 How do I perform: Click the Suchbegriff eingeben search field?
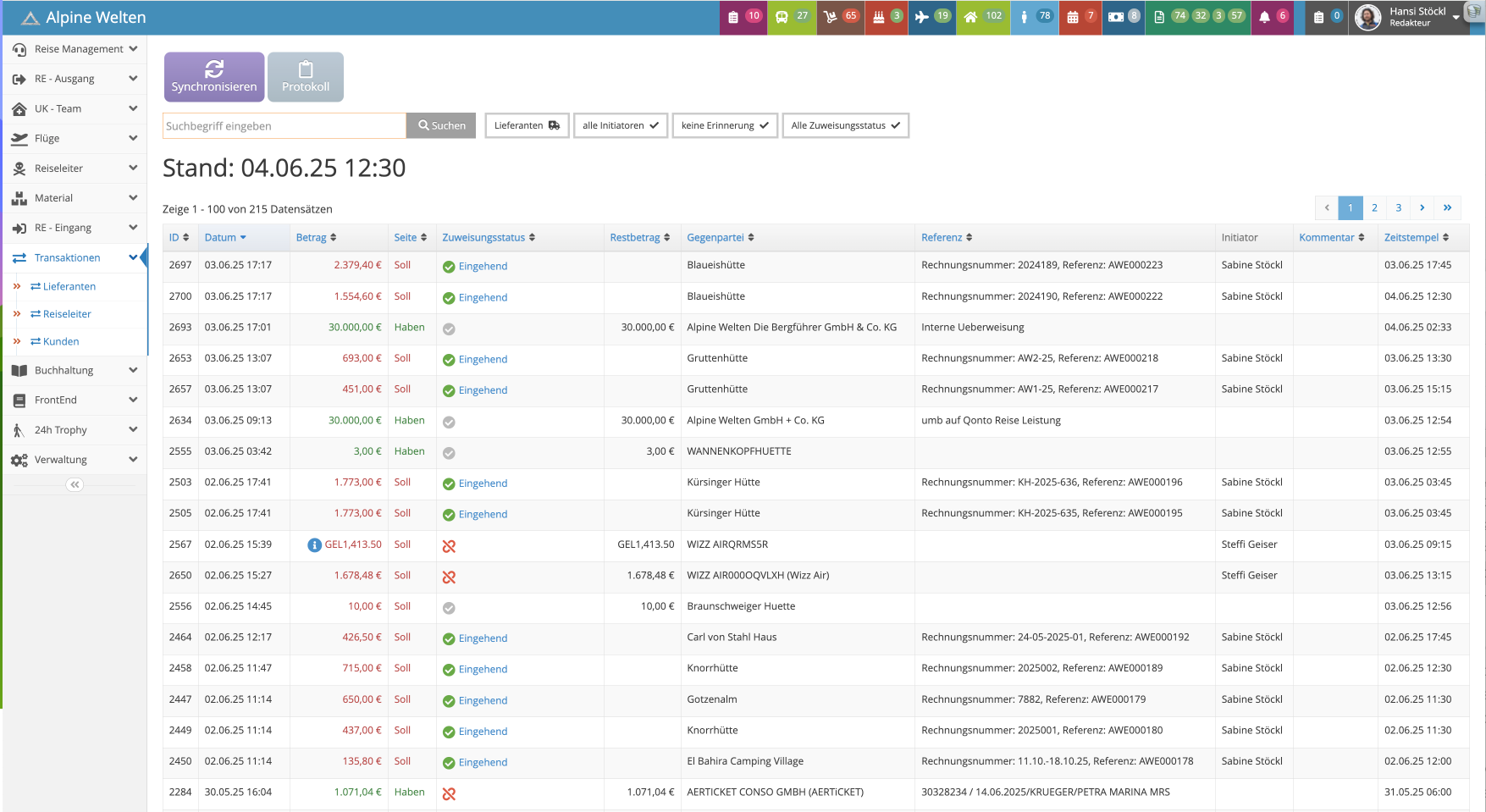pos(284,126)
